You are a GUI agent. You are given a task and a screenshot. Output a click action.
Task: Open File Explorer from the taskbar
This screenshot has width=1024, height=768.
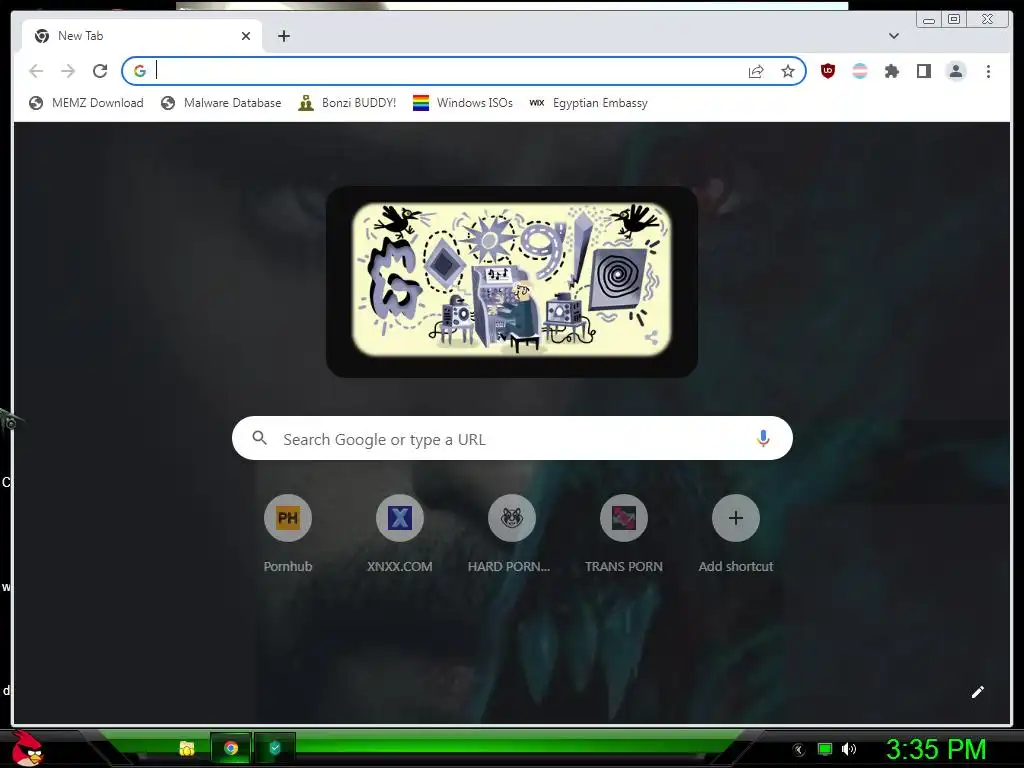click(187, 748)
